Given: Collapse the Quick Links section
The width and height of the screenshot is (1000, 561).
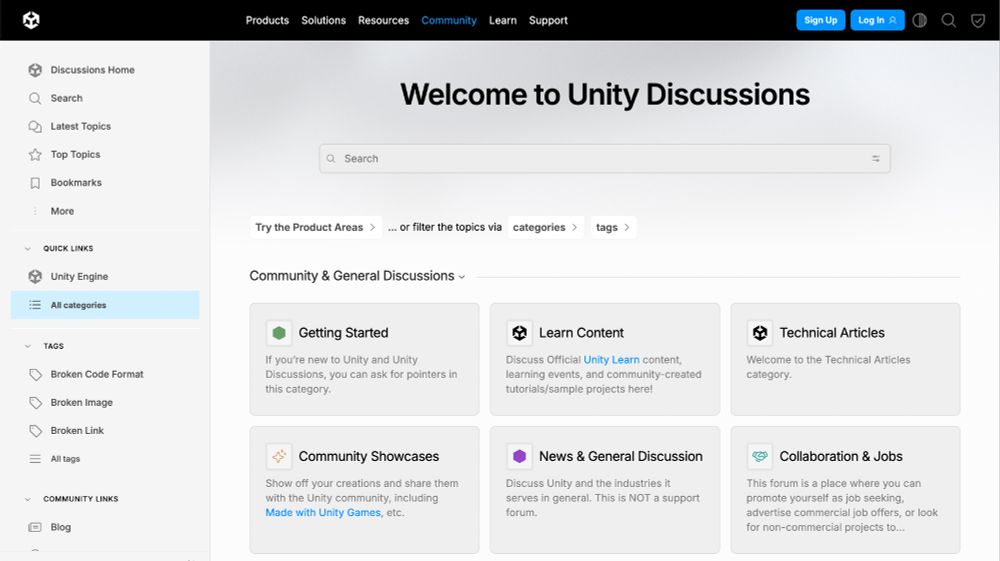Looking at the screenshot, I should pos(27,249).
